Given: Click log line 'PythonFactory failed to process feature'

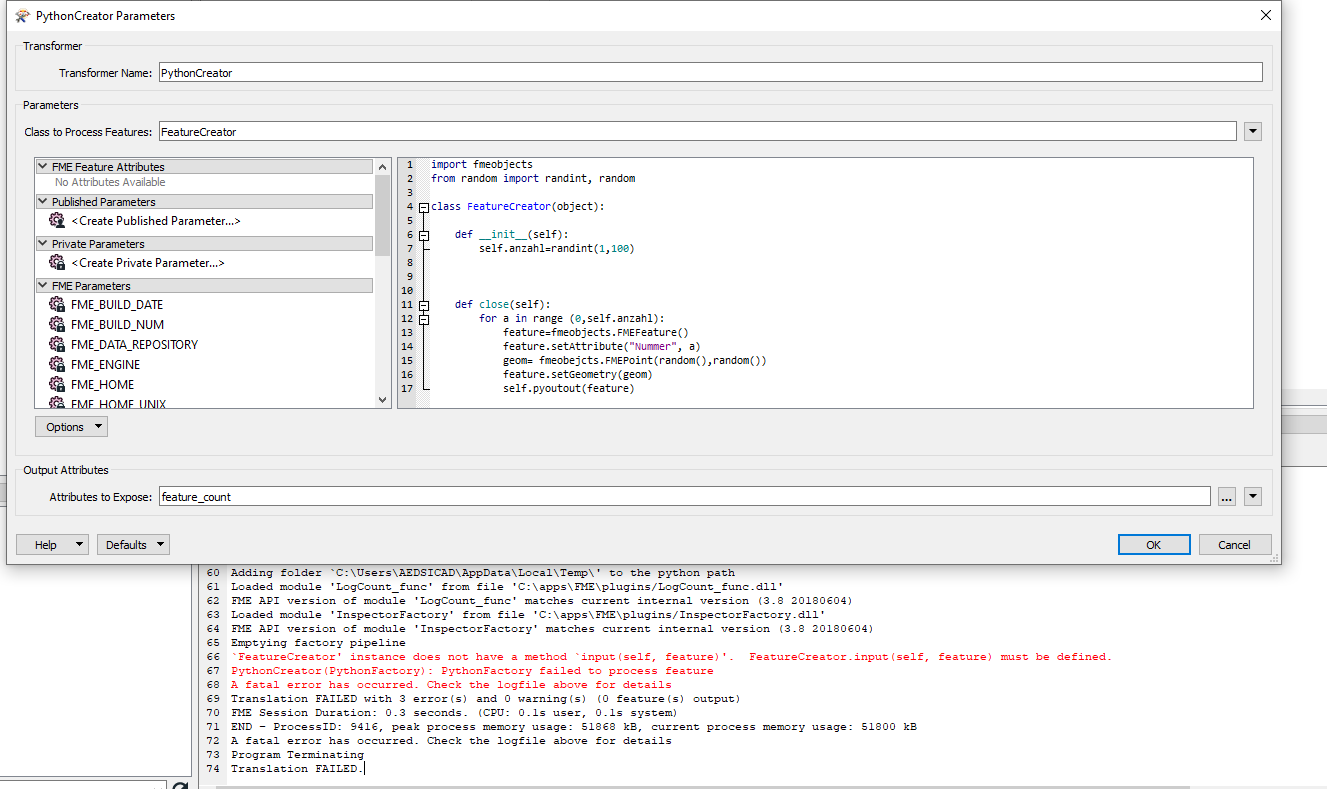Looking at the screenshot, I should (x=472, y=671).
